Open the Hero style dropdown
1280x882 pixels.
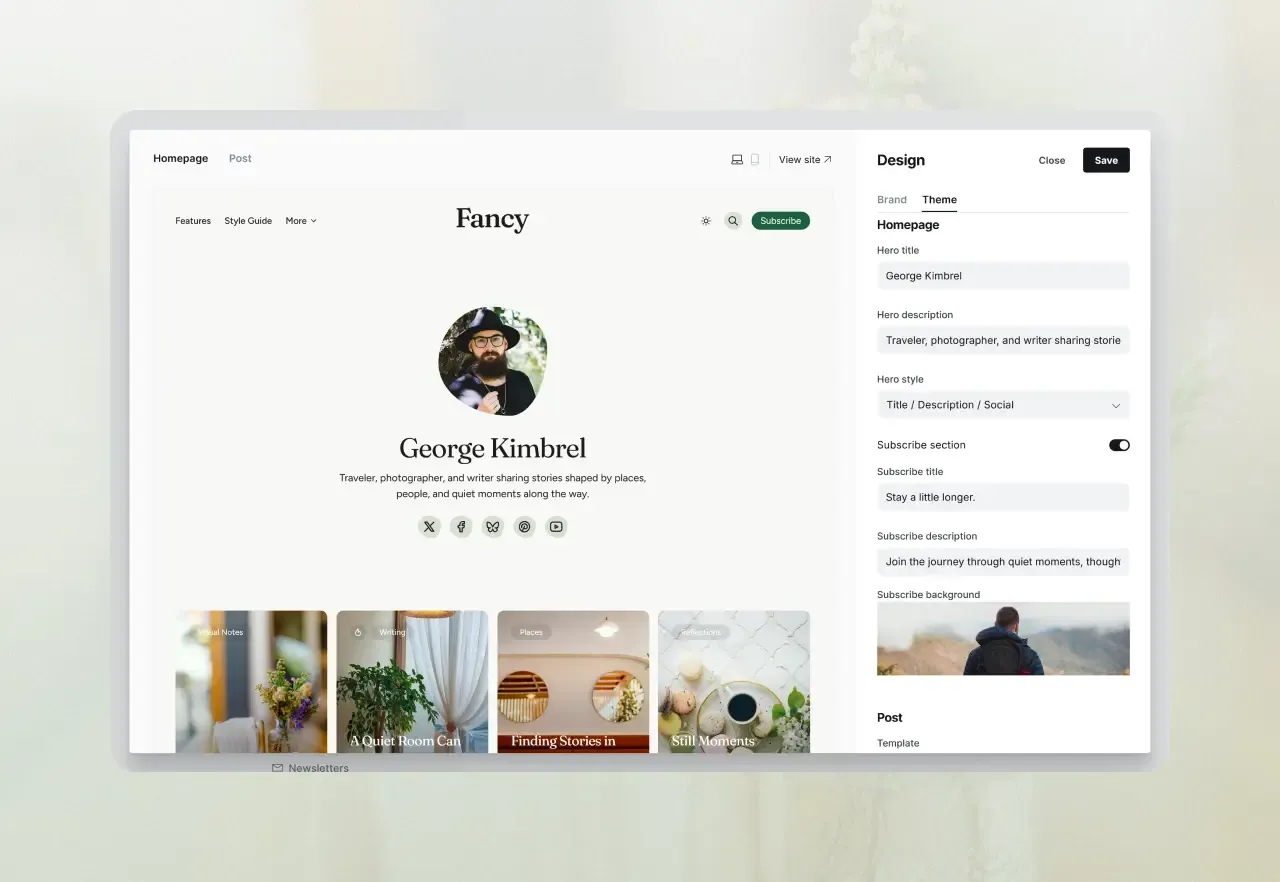pyautogui.click(x=1002, y=405)
